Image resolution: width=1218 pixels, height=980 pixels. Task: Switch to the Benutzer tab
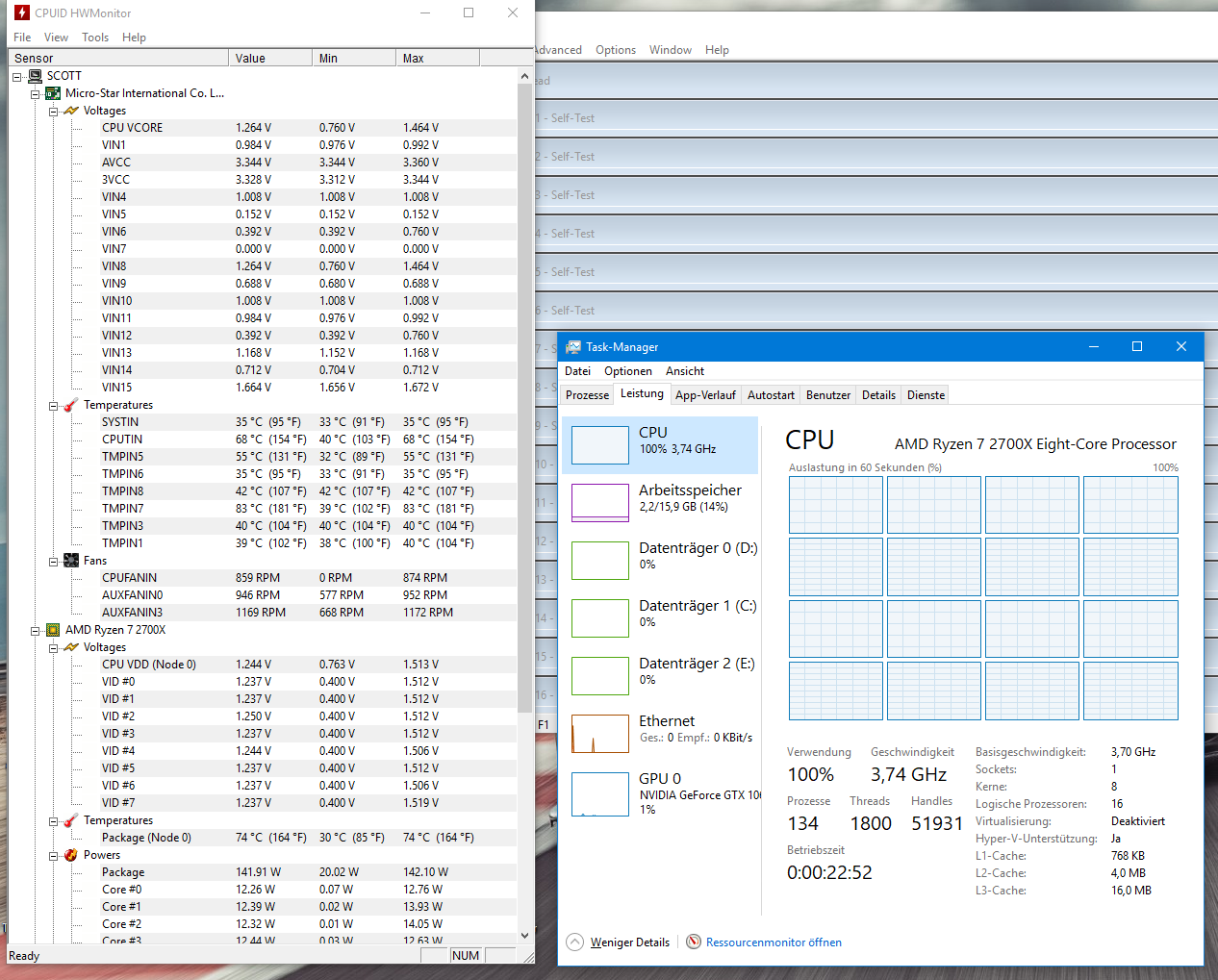(x=828, y=395)
